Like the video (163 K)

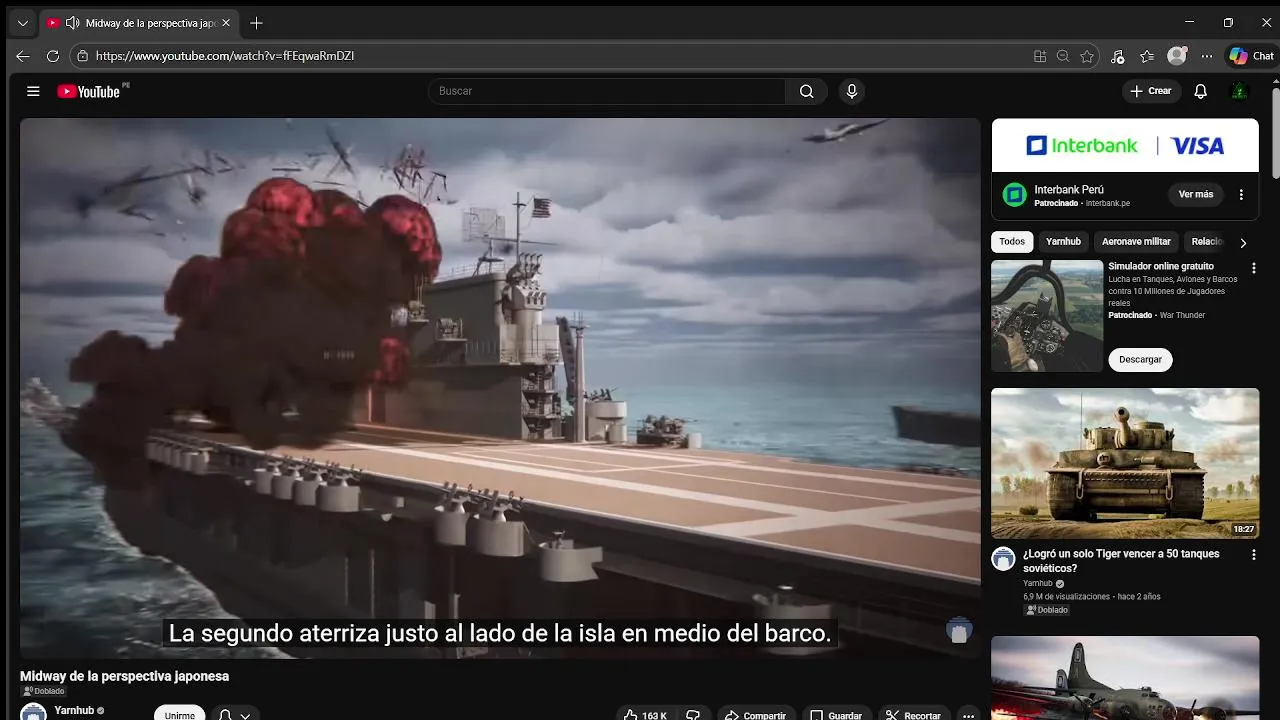click(x=645, y=716)
